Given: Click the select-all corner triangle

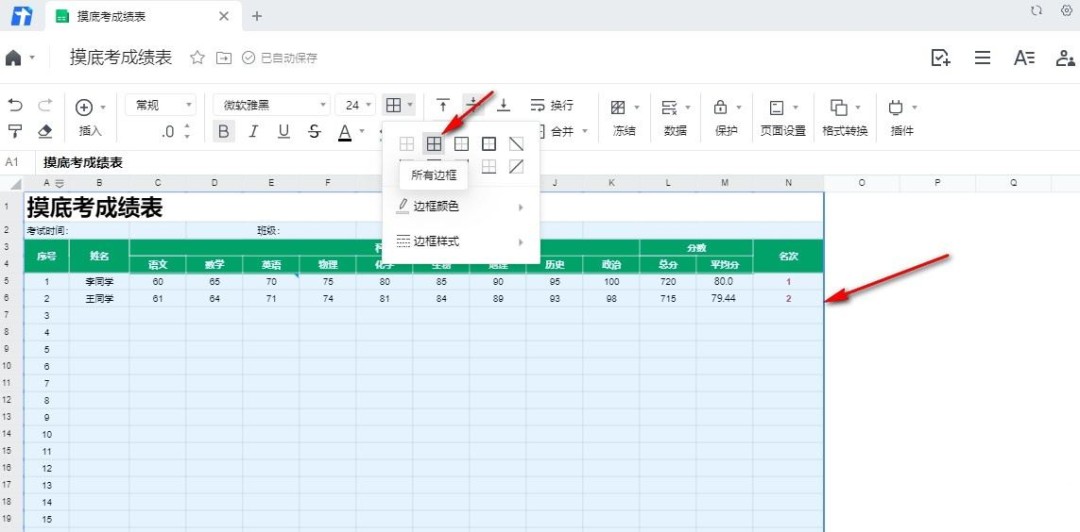Looking at the screenshot, I should click(x=15, y=185).
